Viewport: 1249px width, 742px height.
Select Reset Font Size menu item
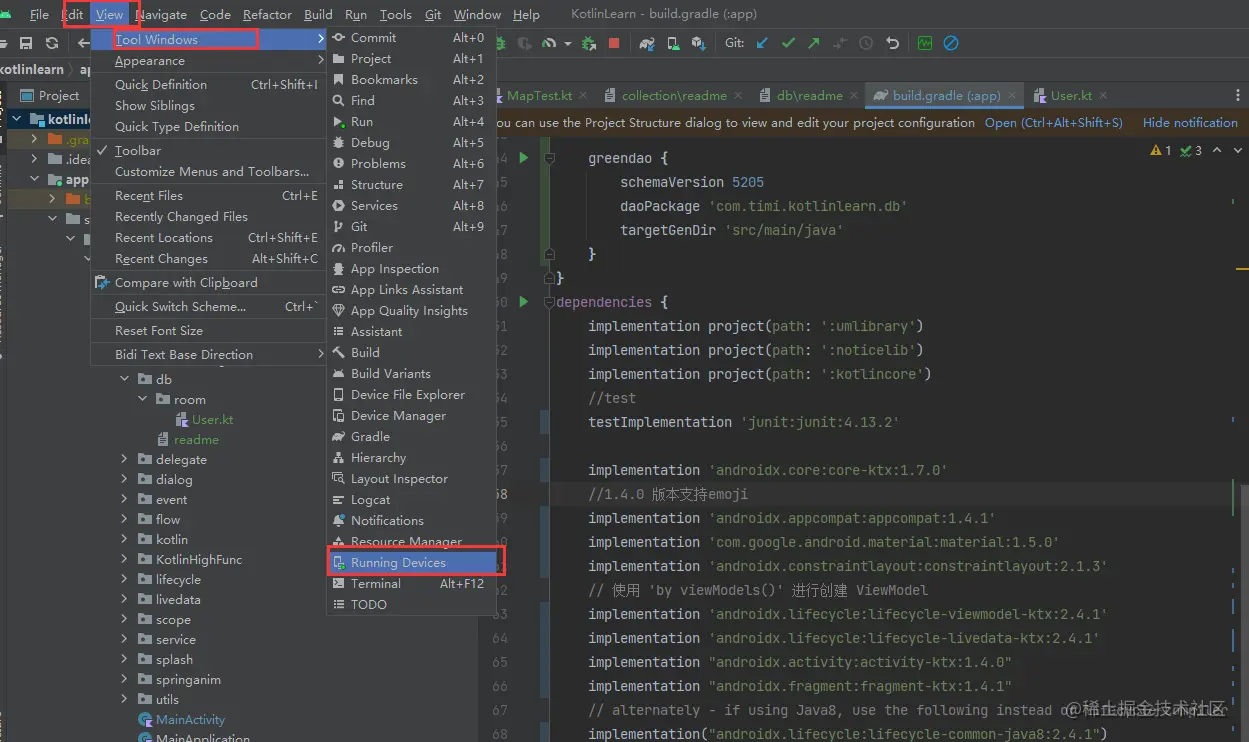(x=208, y=330)
